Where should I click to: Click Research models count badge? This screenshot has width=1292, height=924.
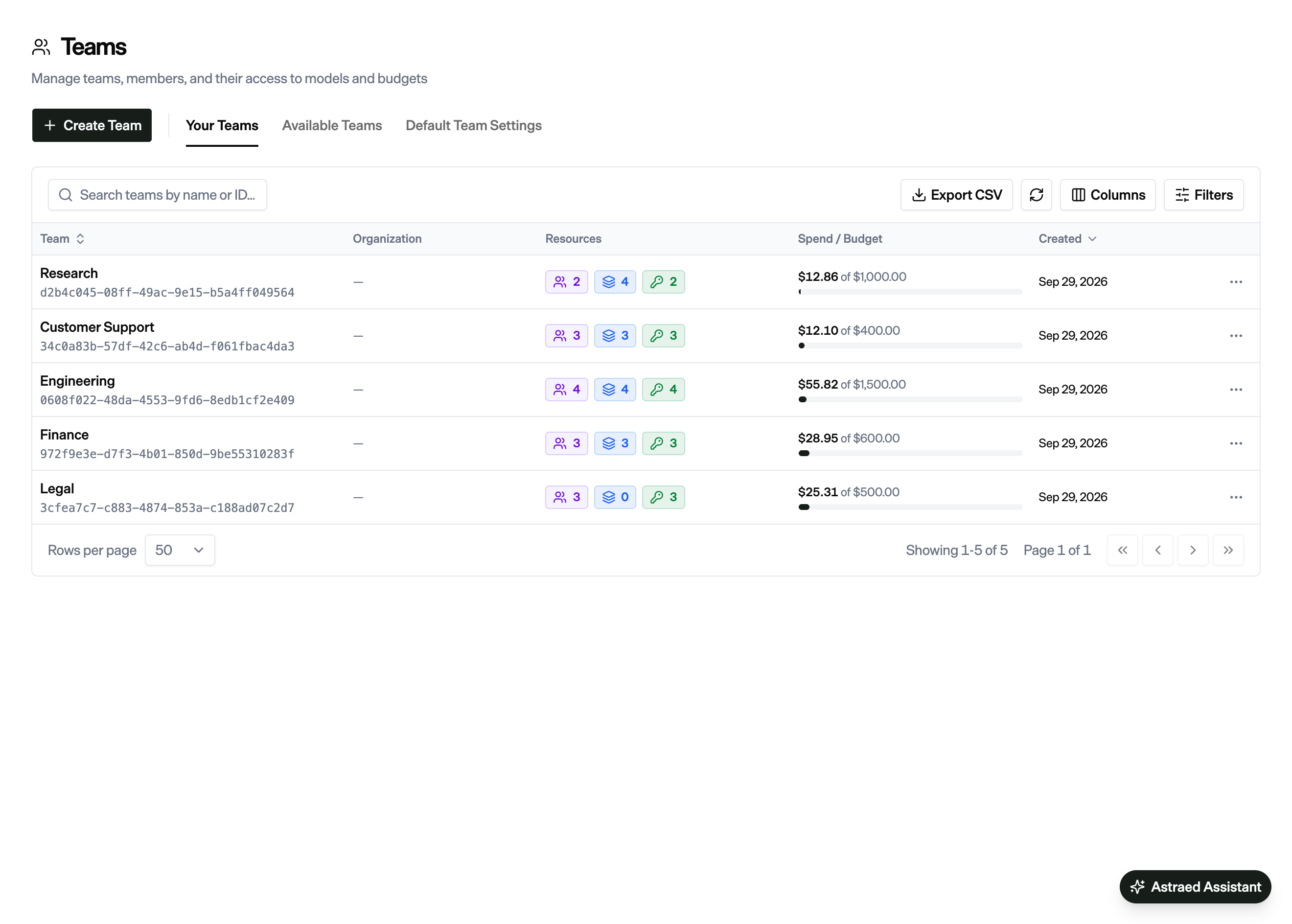pyautogui.click(x=614, y=281)
